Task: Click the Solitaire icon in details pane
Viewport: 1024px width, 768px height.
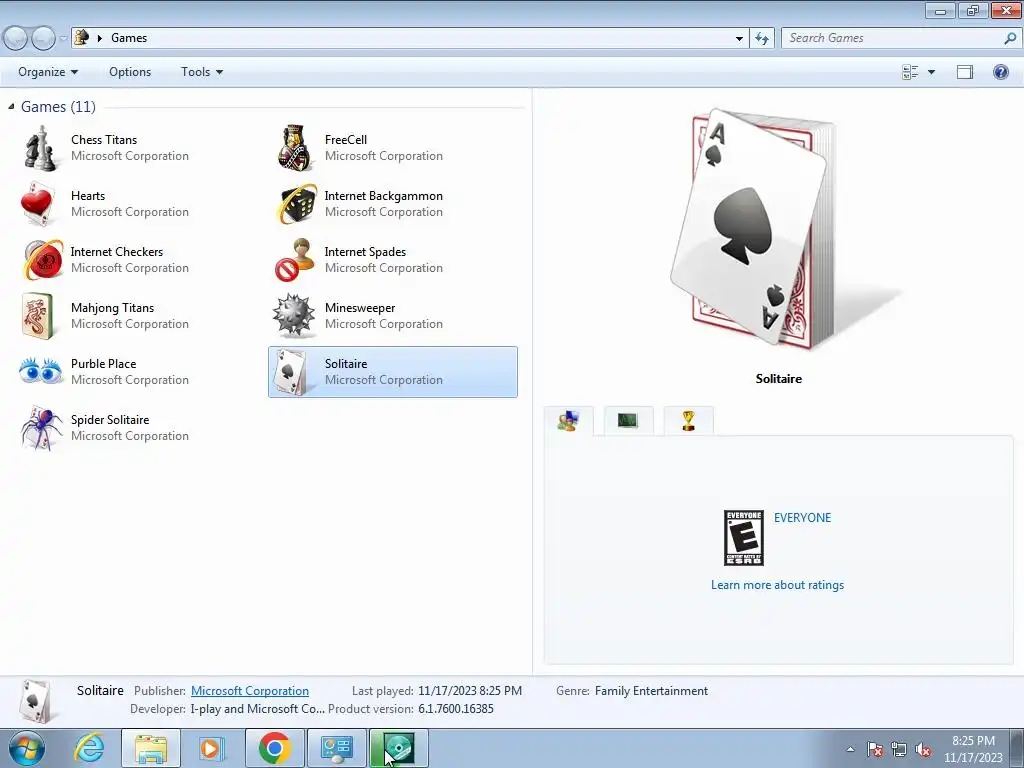Action: point(35,701)
